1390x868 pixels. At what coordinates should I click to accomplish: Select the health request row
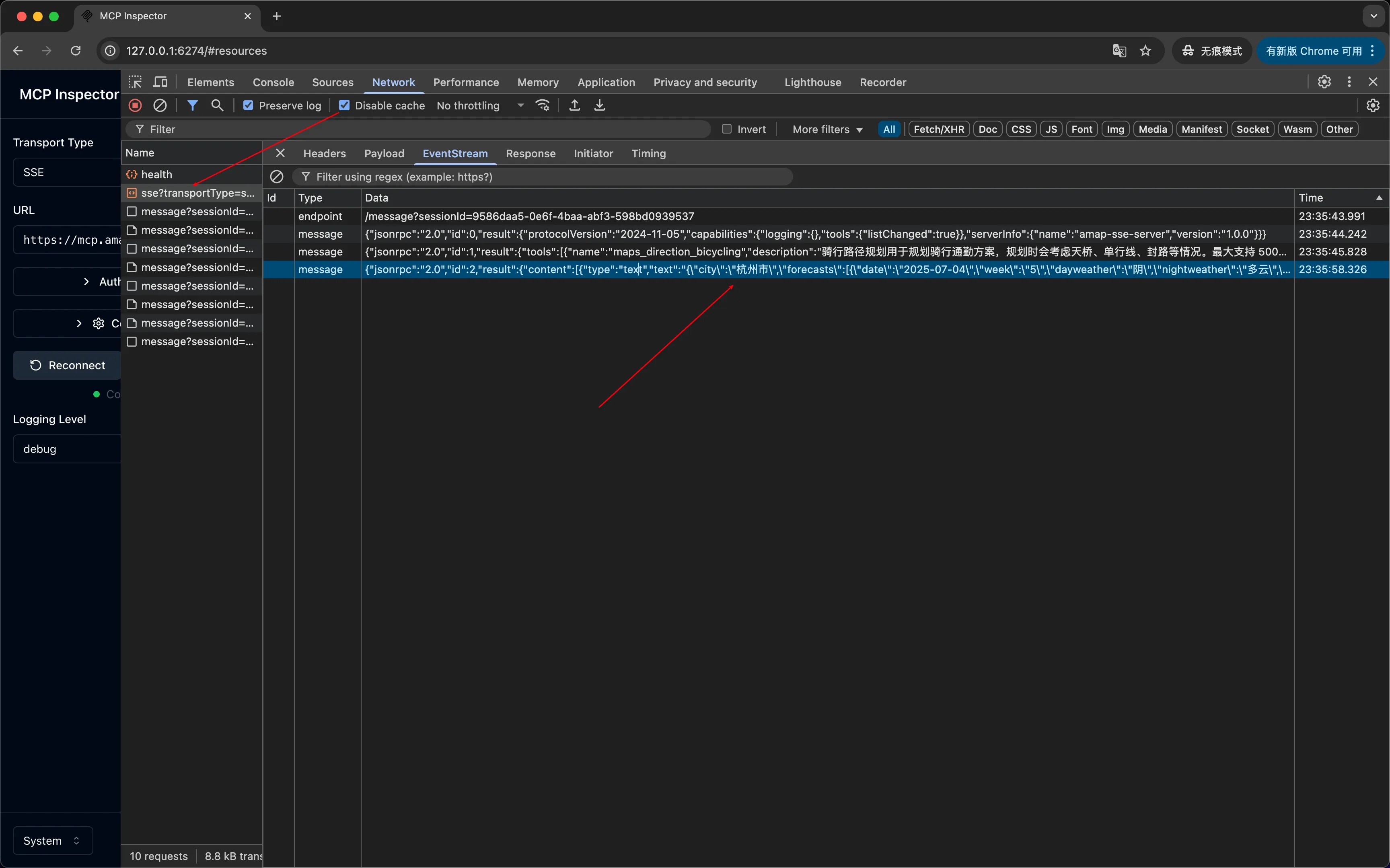coord(192,174)
